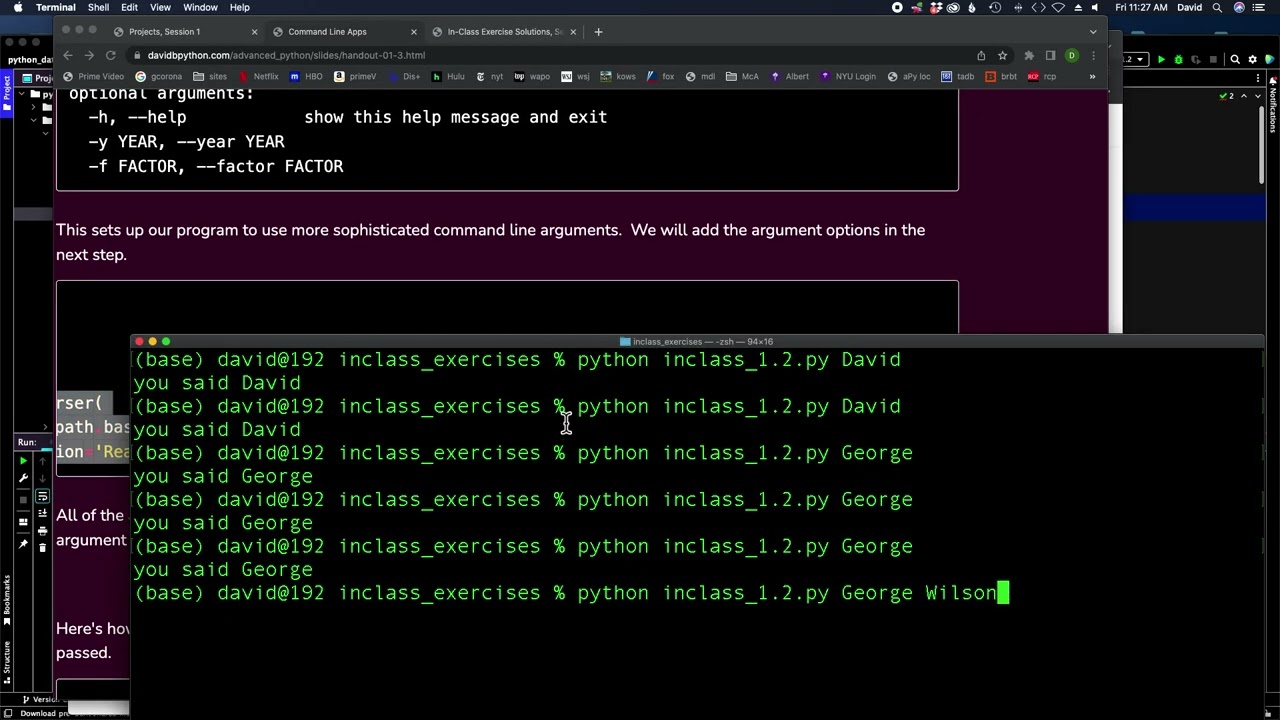Toggle soft-wrap in PyCharm Run panel
1280x720 pixels.
42,496
